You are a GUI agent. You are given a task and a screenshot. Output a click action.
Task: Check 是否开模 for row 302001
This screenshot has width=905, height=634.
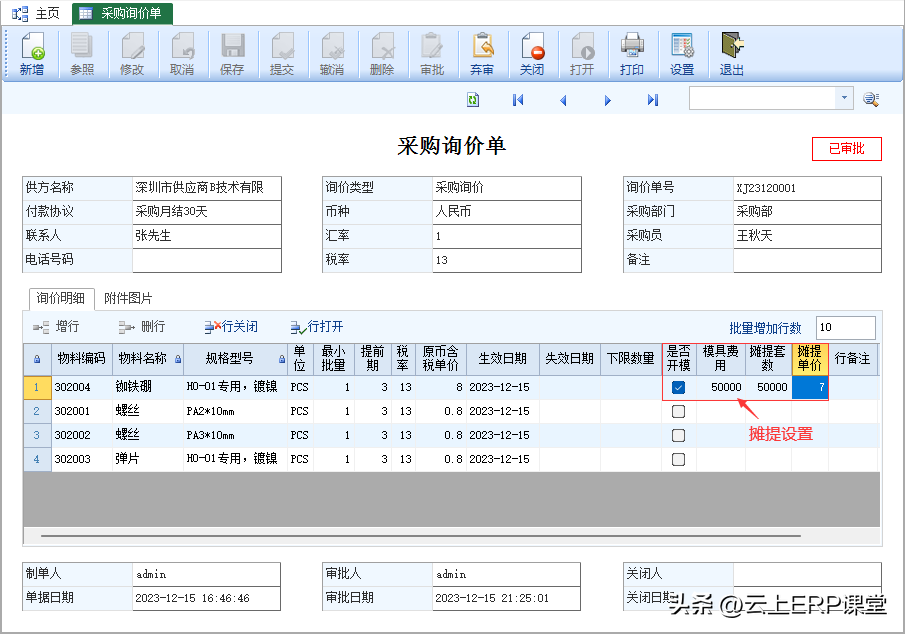click(x=679, y=412)
